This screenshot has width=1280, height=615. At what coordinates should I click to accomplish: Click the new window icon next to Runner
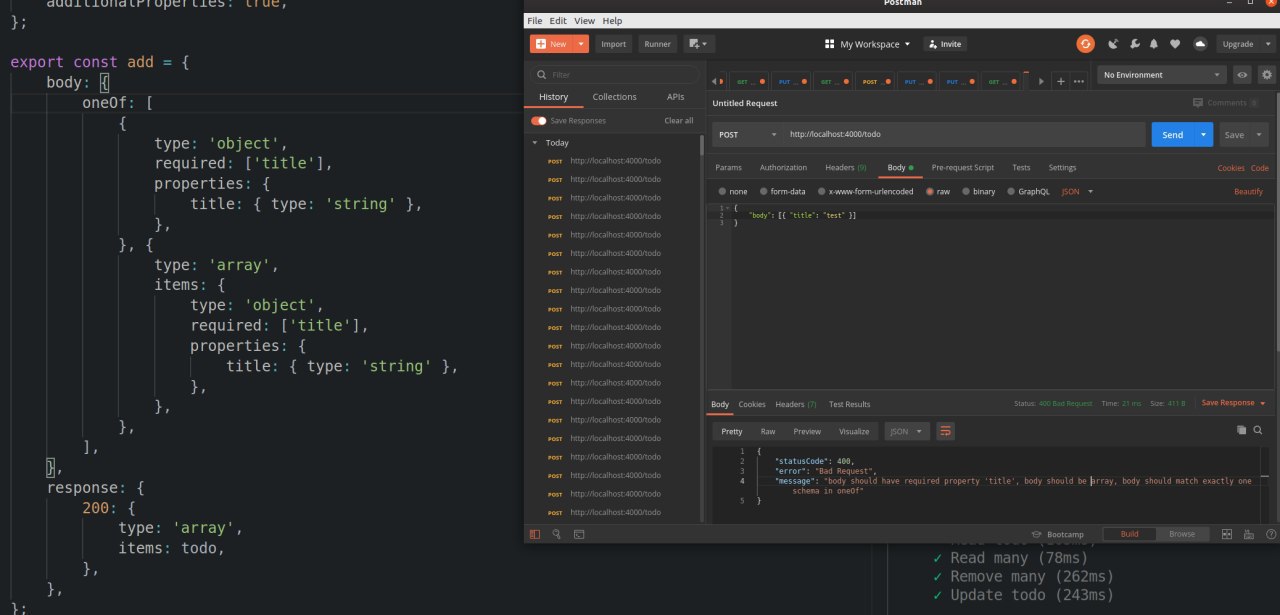click(x=698, y=44)
